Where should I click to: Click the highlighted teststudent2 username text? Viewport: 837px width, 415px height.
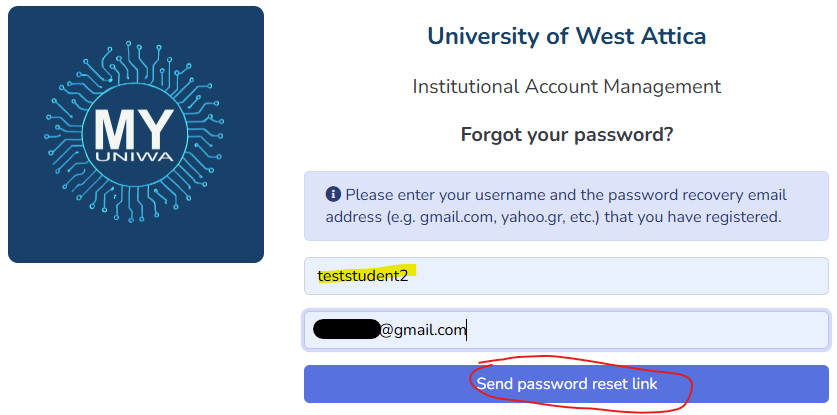[362, 275]
